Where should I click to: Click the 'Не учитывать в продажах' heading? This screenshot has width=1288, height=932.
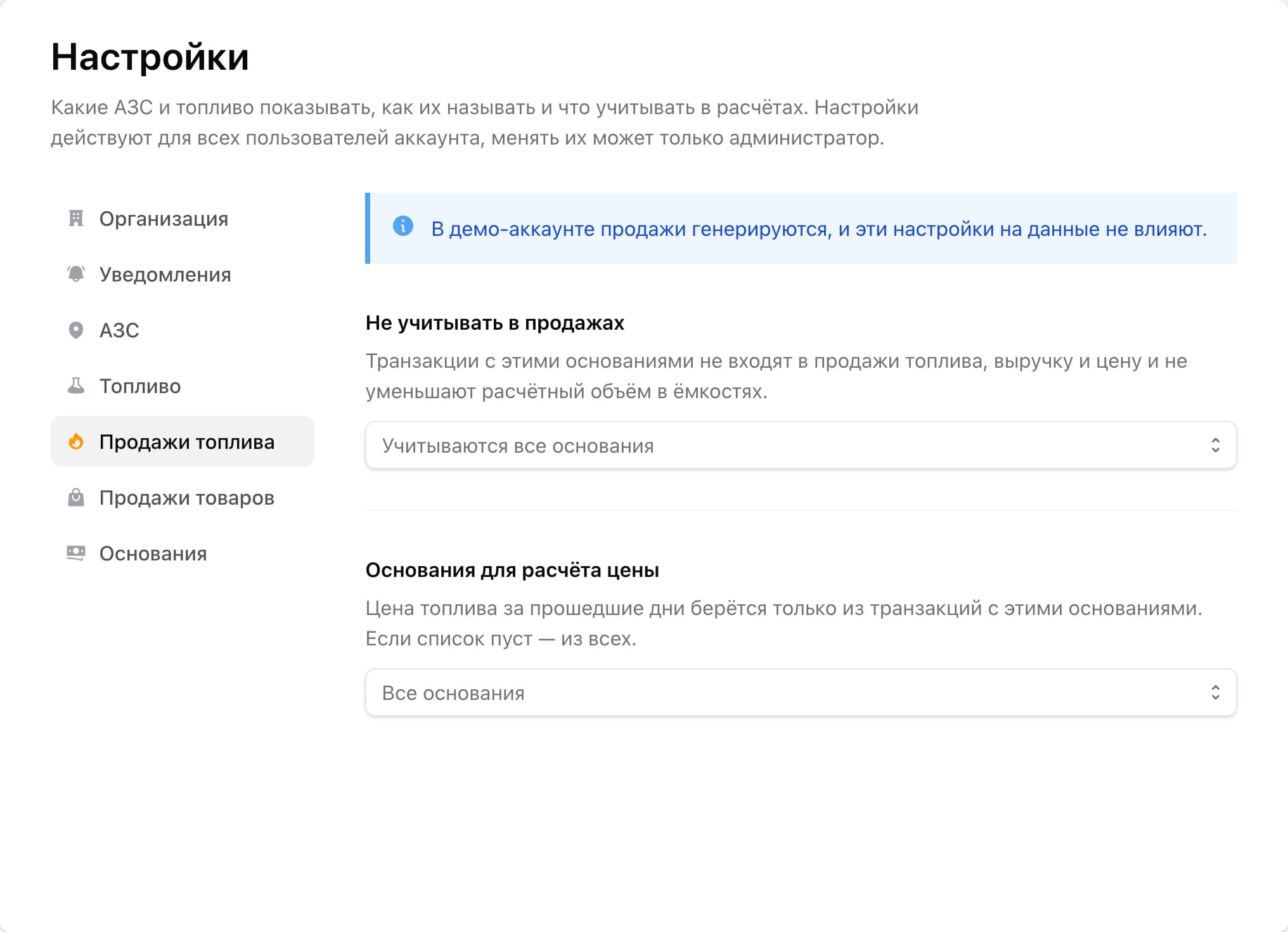tap(495, 323)
